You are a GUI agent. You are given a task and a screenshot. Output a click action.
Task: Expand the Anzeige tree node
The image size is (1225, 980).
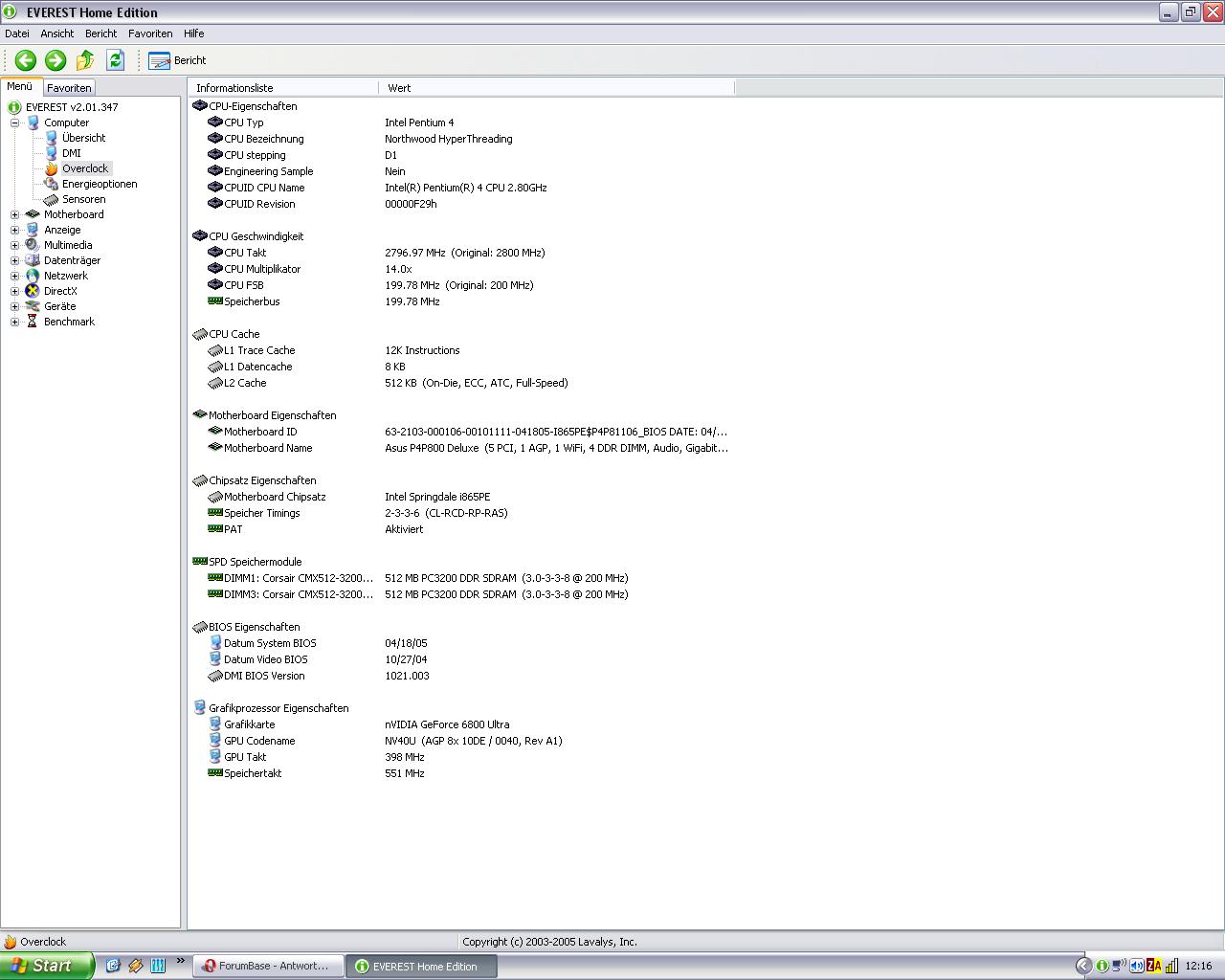(14, 230)
